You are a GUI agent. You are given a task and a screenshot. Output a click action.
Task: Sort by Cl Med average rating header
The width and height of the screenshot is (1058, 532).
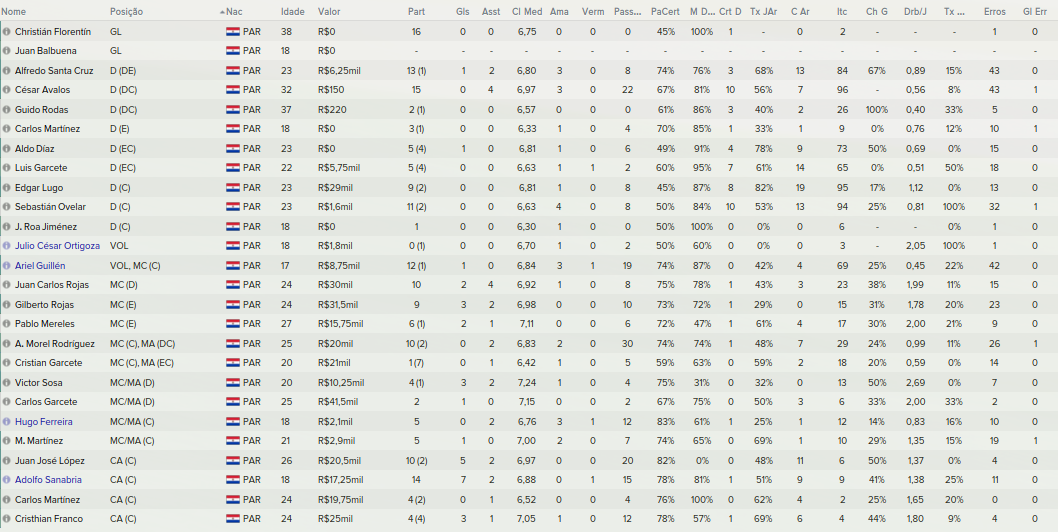[x=527, y=12]
